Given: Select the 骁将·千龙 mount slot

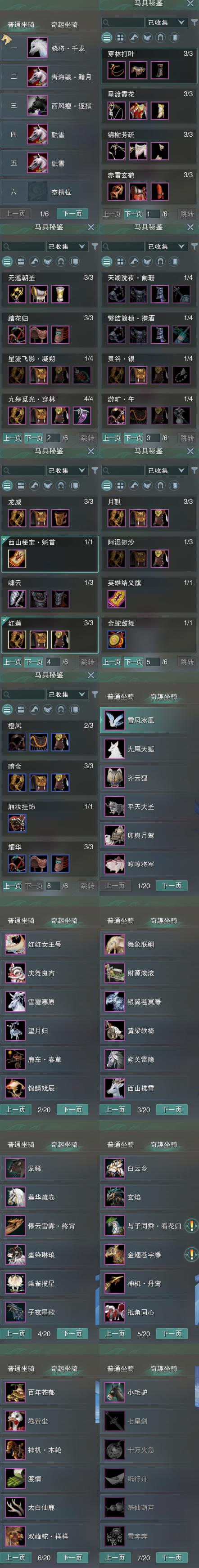Looking at the screenshot, I should pyautogui.click(x=49, y=48).
